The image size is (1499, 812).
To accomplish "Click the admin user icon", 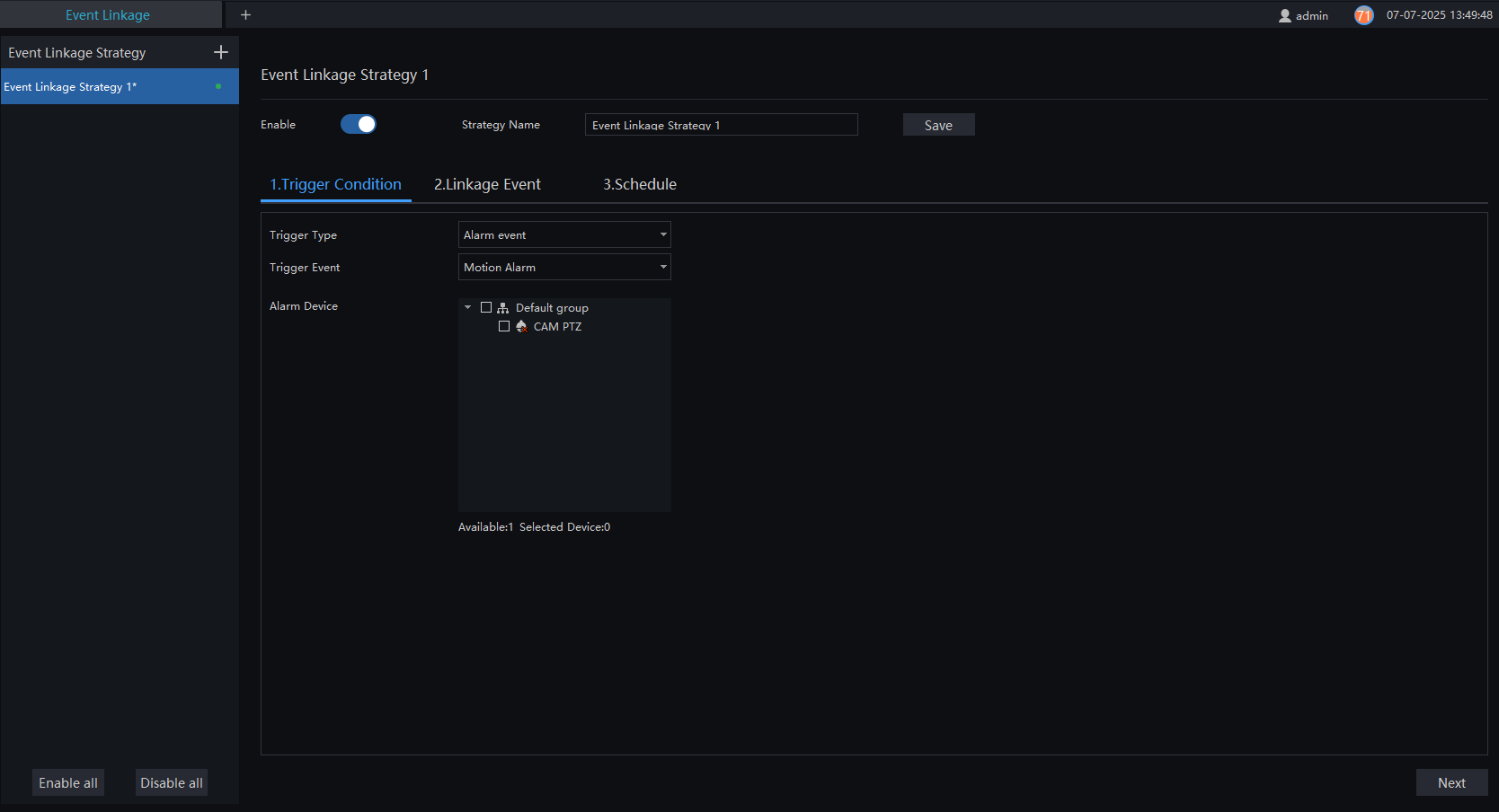I will click(x=1285, y=15).
